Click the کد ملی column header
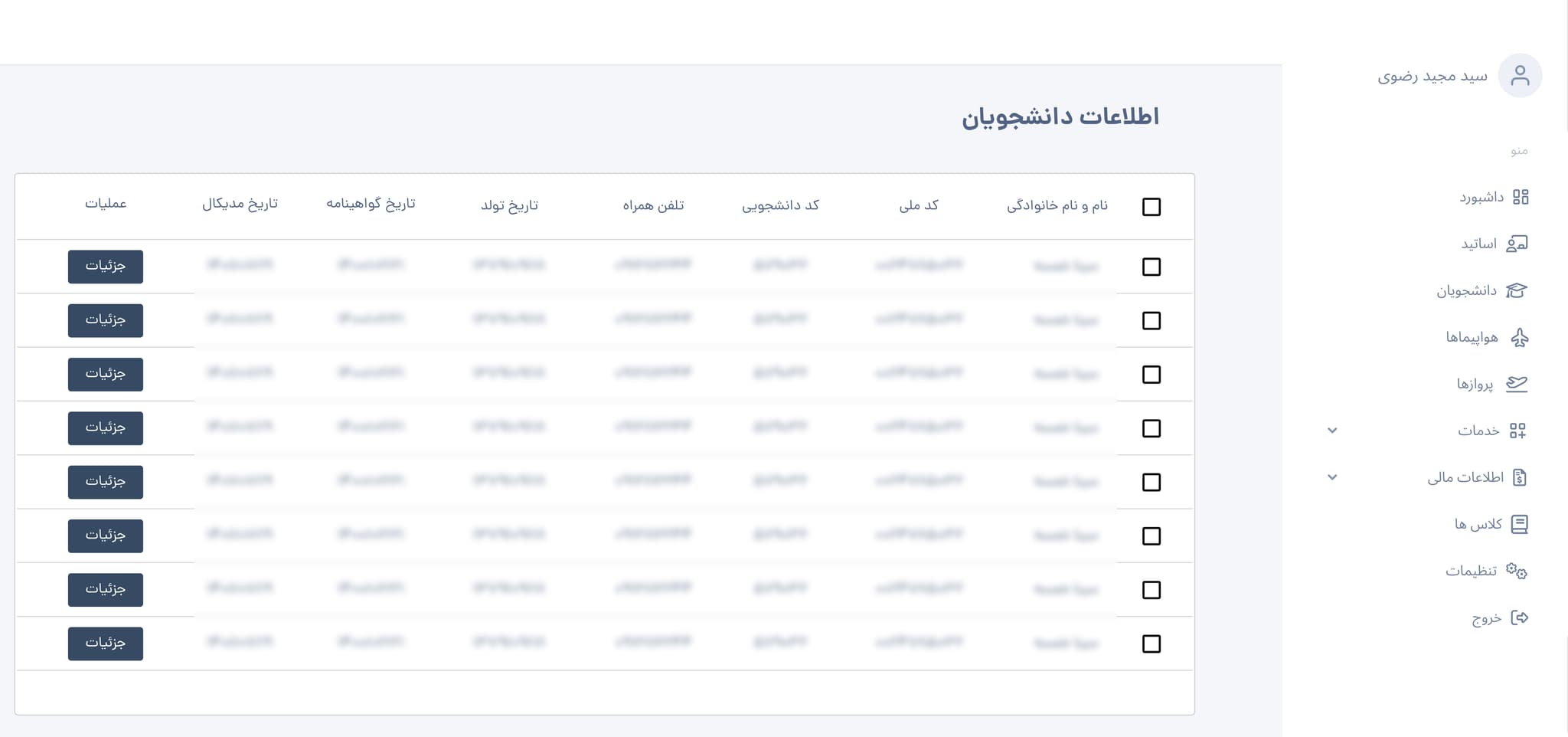The height and width of the screenshot is (737, 1568). (919, 205)
